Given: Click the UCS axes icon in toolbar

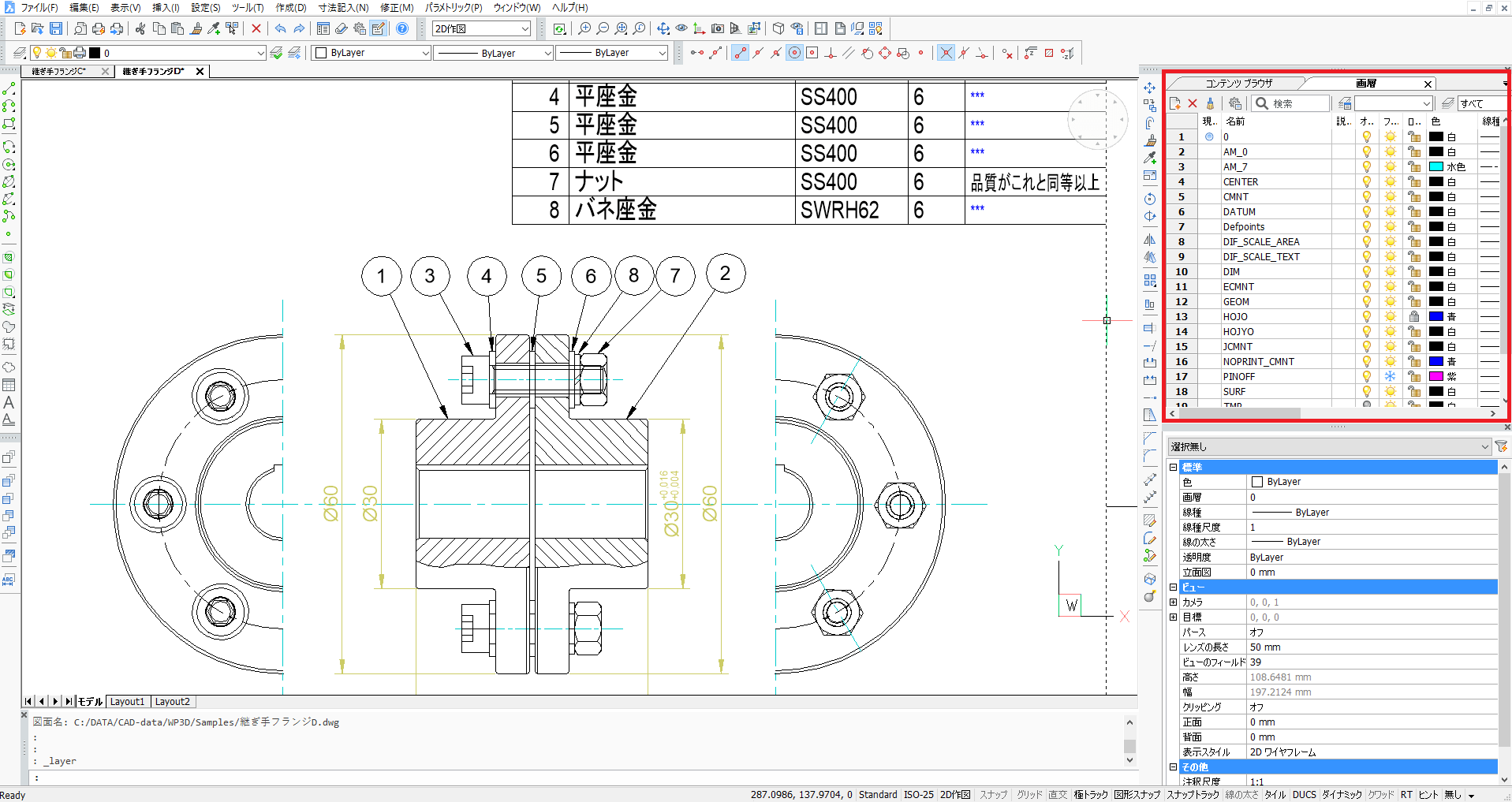Looking at the screenshot, I should click(x=699, y=28).
